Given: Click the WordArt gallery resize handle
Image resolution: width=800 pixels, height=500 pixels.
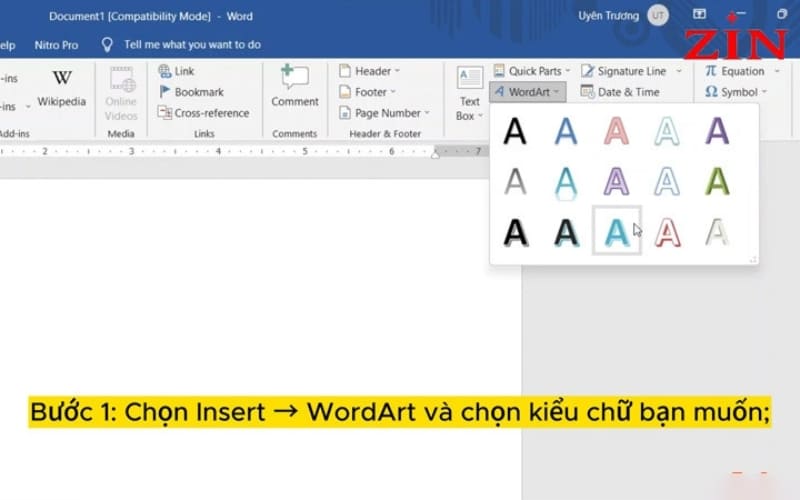Looking at the screenshot, I should point(753,260).
